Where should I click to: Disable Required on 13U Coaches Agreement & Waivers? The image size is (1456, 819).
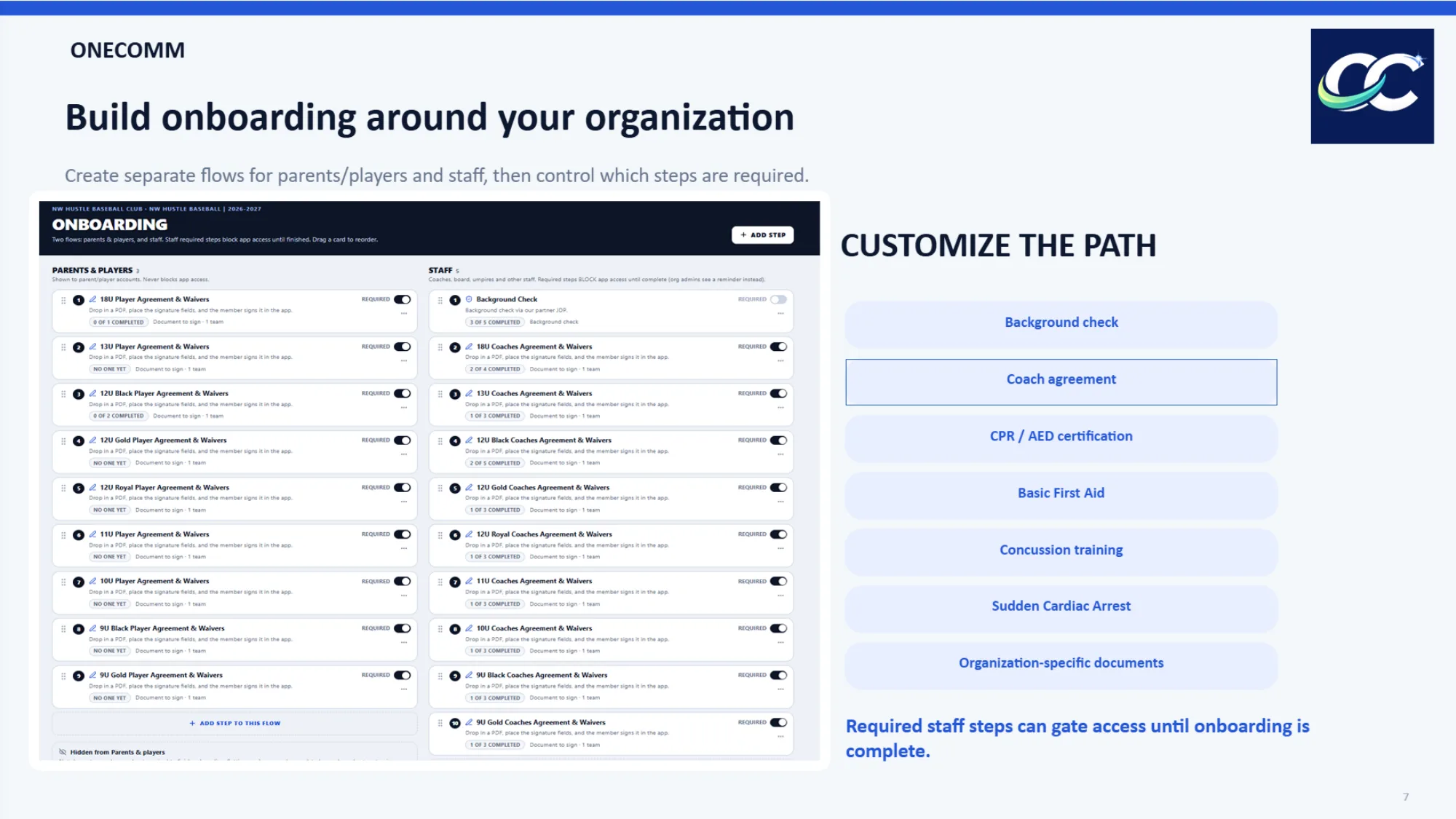(778, 393)
